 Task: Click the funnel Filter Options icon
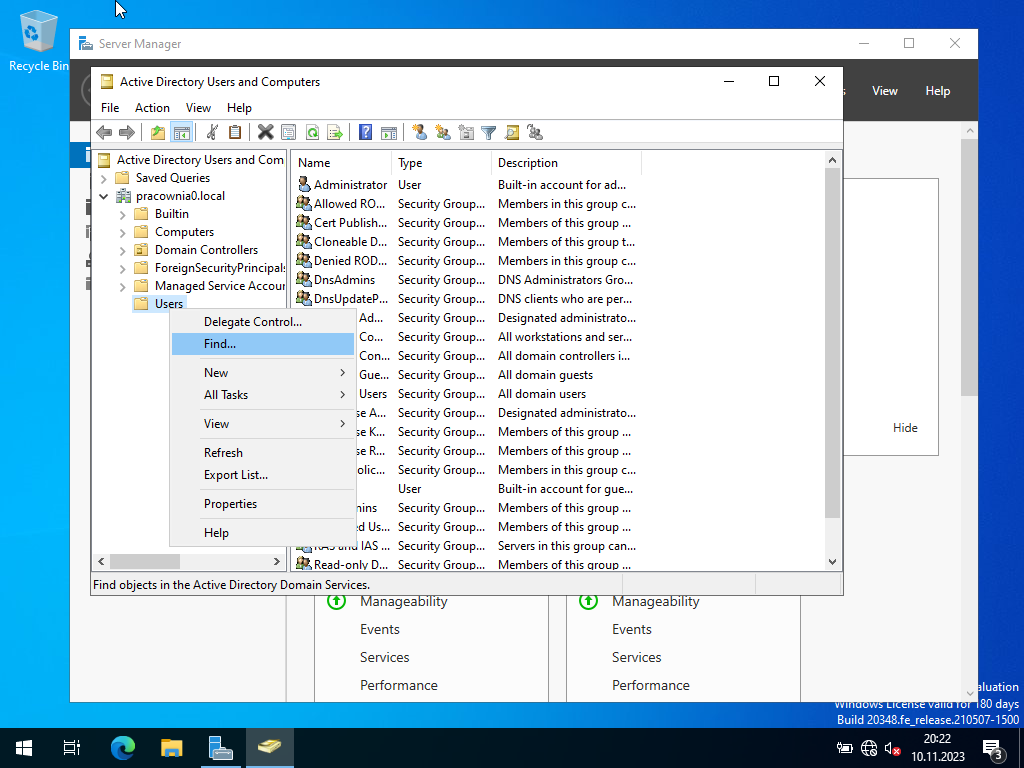tap(488, 133)
